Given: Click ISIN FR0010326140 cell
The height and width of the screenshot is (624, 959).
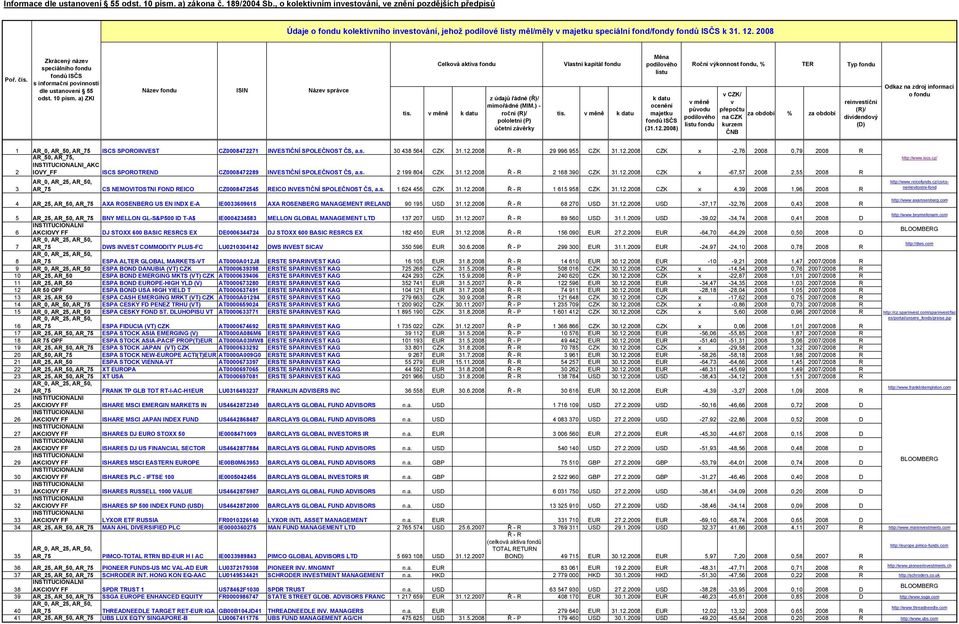Looking at the screenshot, I should click(x=239, y=520).
